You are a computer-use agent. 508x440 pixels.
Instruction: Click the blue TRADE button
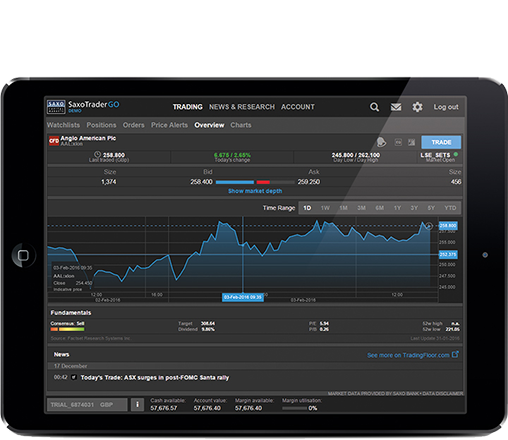tap(441, 142)
